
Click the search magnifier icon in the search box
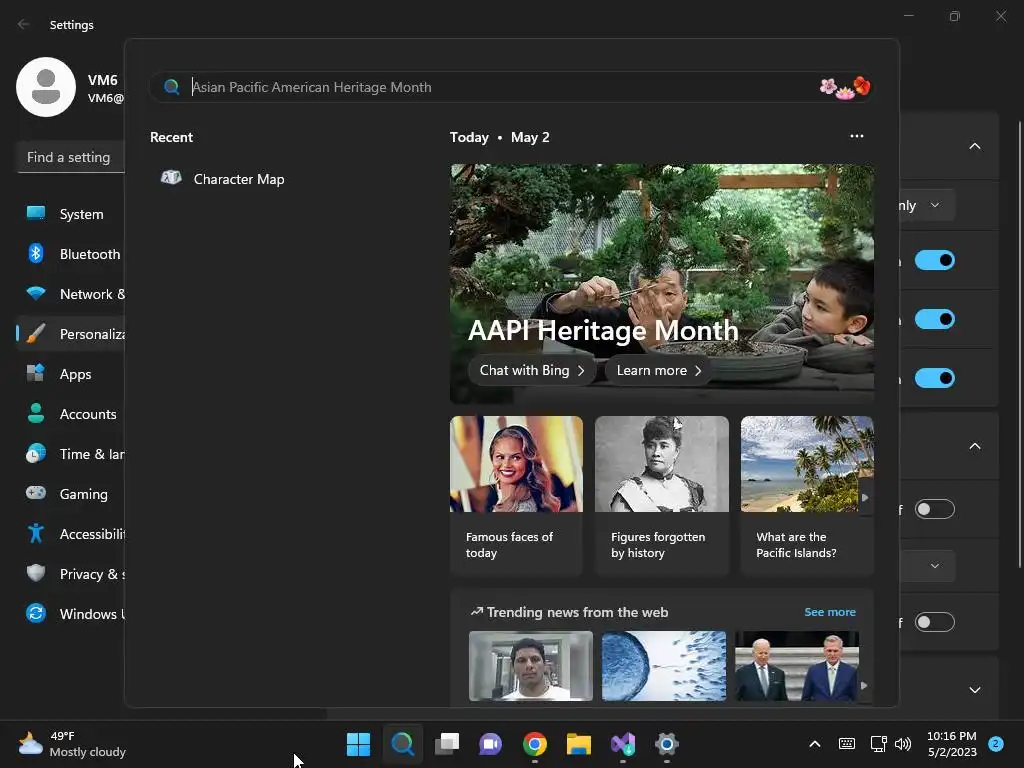pyautogui.click(x=172, y=87)
